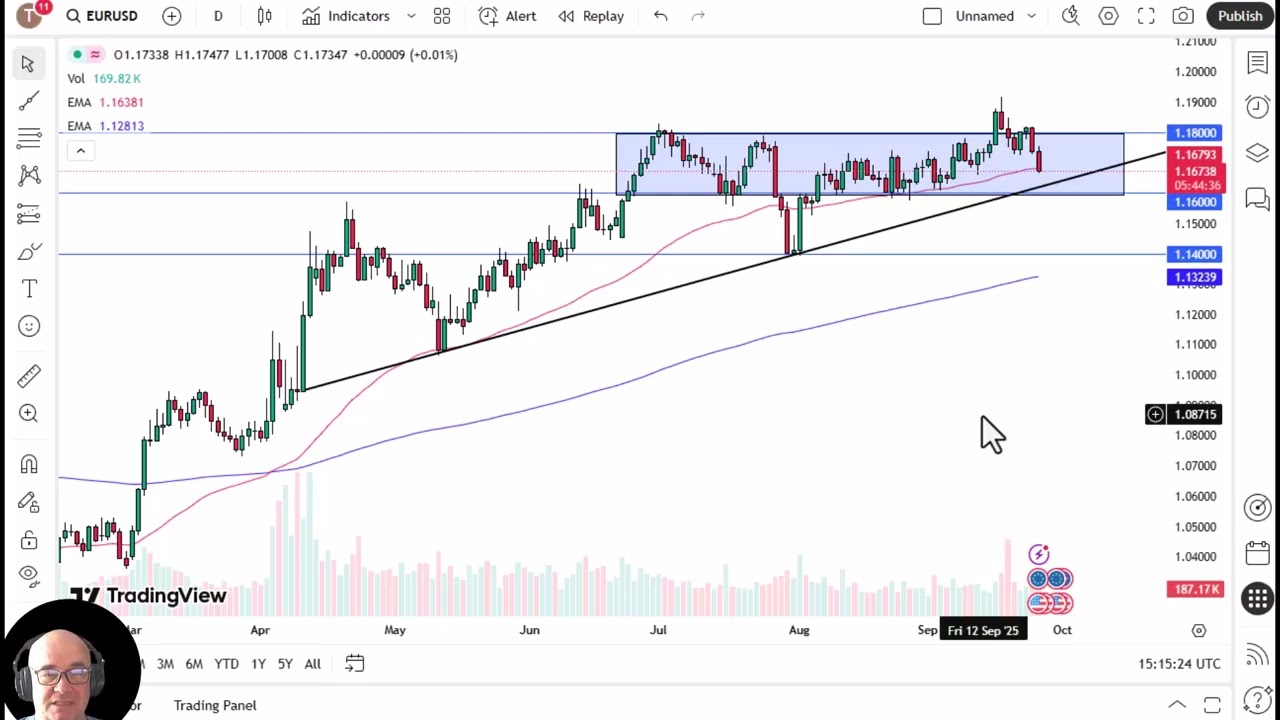Open the Trading Panel tab

click(214, 705)
